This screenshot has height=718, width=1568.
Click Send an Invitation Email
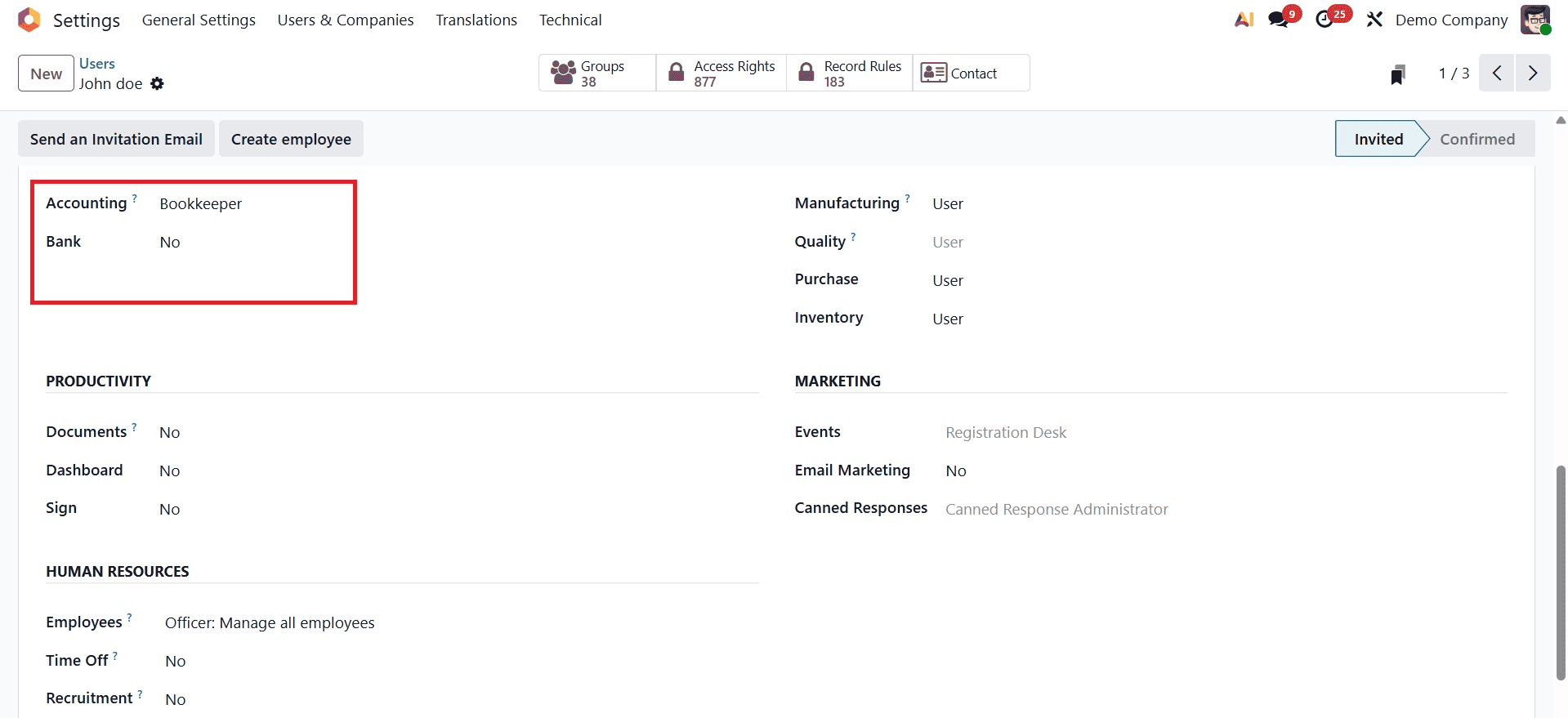point(115,138)
